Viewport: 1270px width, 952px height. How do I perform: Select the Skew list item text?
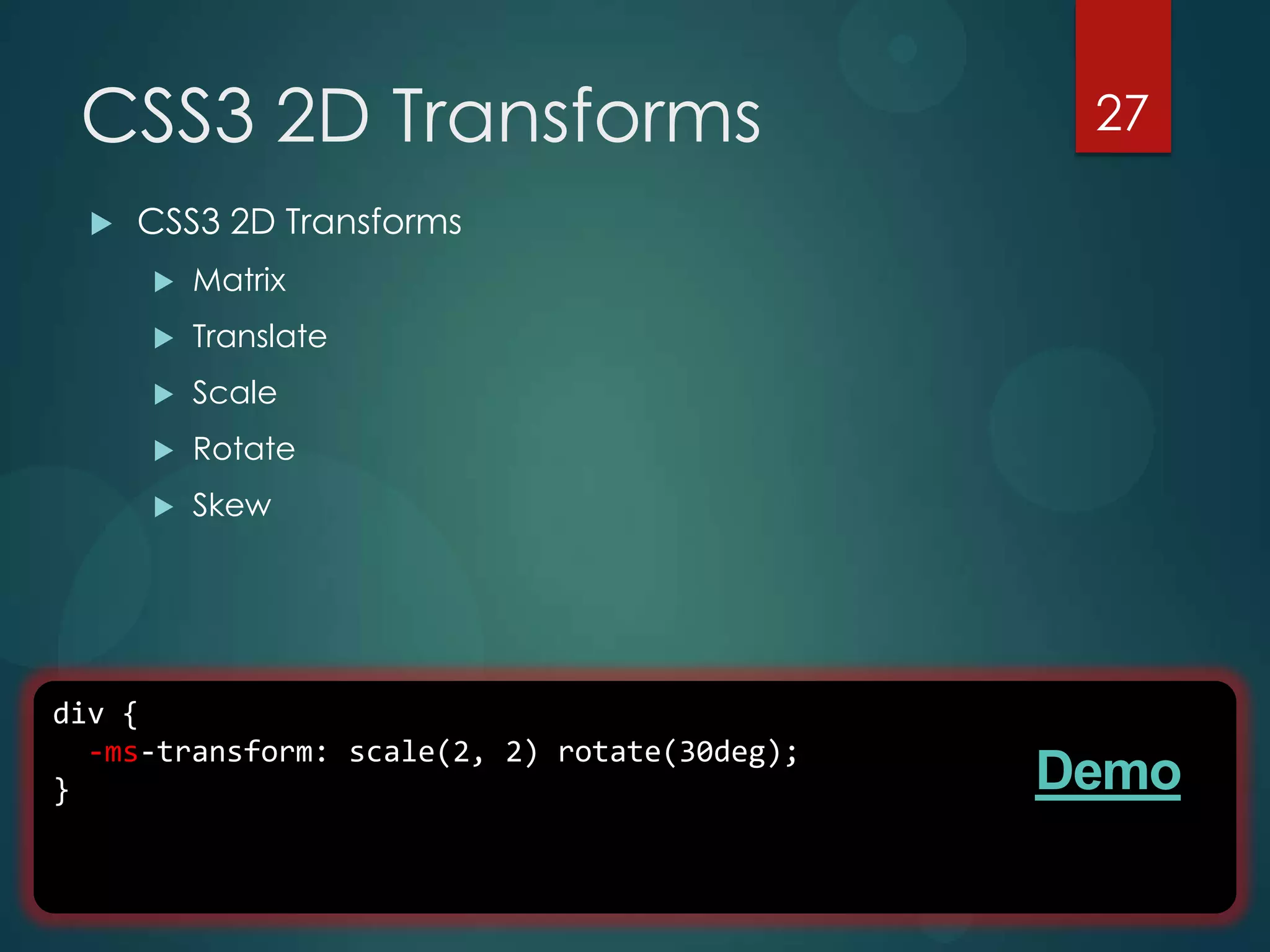click(x=231, y=505)
